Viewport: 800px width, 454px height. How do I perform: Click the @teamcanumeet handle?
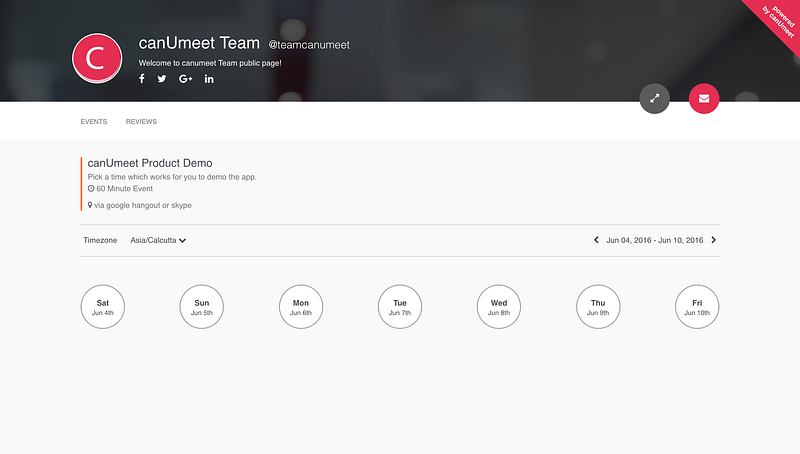(309, 45)
